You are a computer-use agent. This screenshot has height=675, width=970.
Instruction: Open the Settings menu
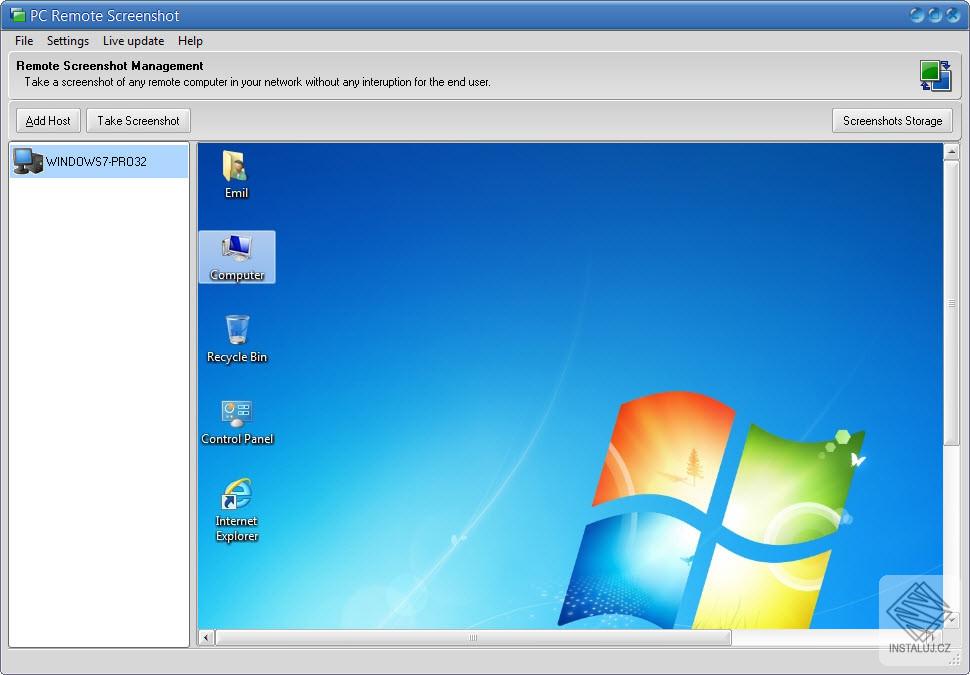(x=68, y=41)
